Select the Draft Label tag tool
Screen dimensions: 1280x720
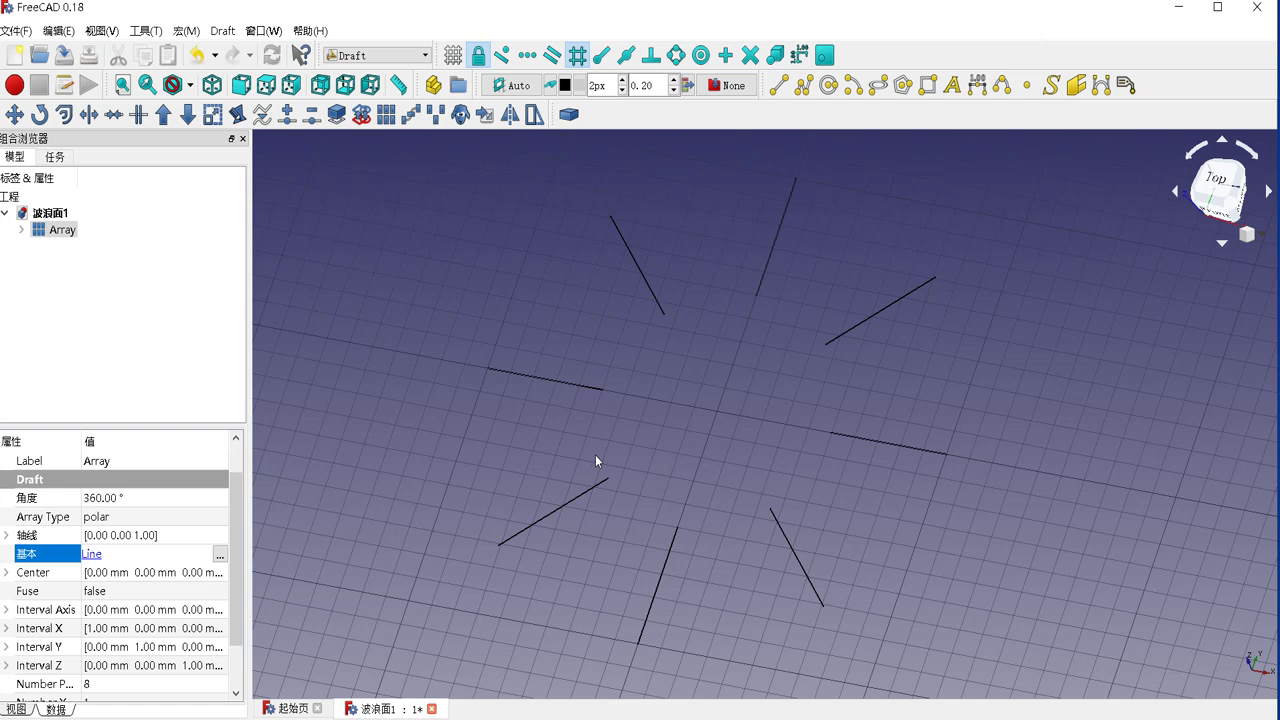[1125, 85]
